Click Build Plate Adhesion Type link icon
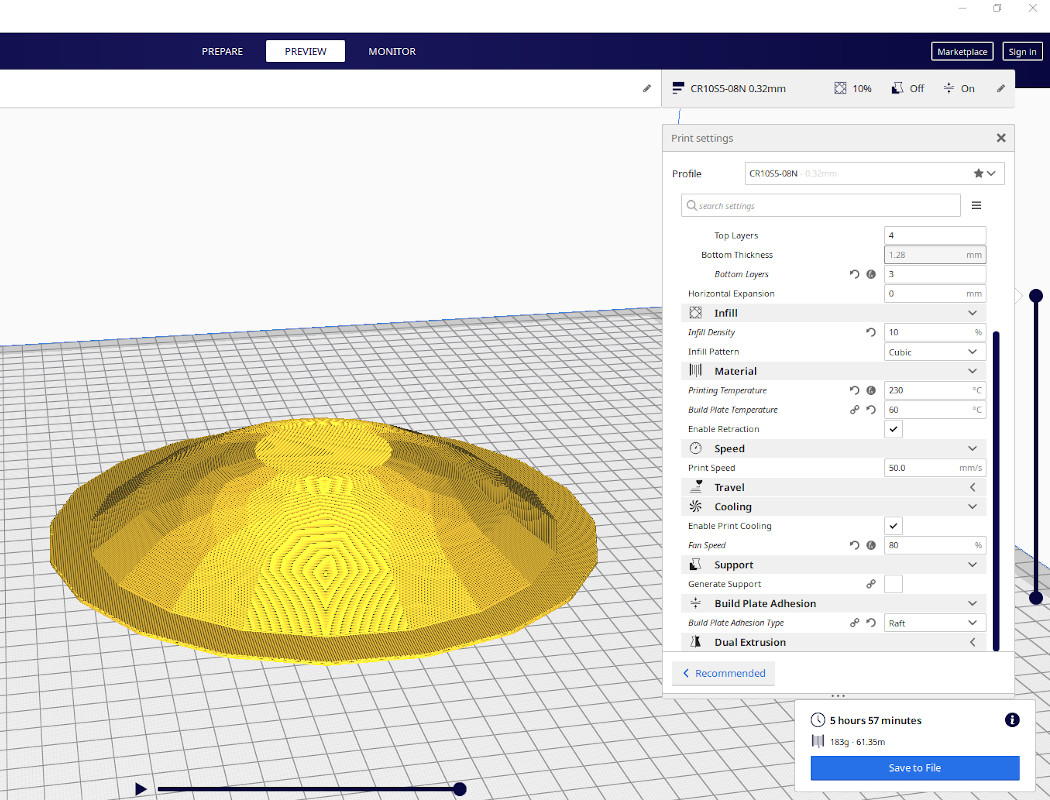 point(854,623)
